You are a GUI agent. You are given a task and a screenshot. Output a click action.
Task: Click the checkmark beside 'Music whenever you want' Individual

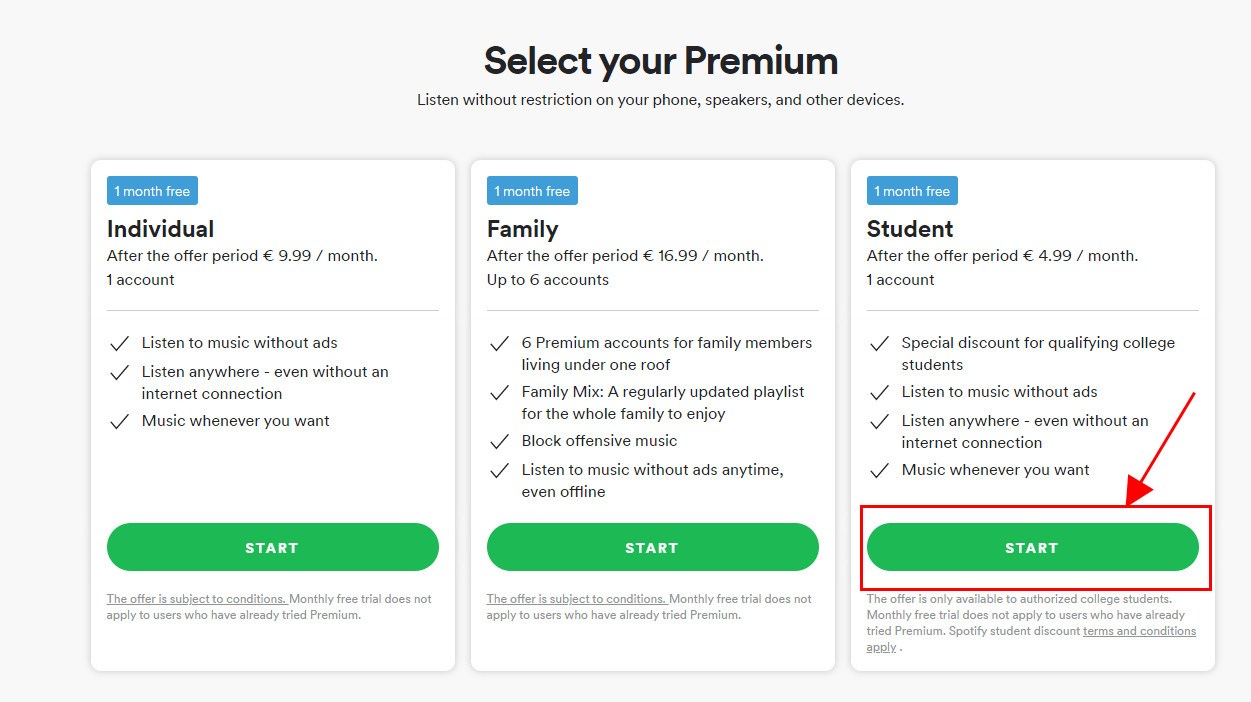tap(120, 421)
